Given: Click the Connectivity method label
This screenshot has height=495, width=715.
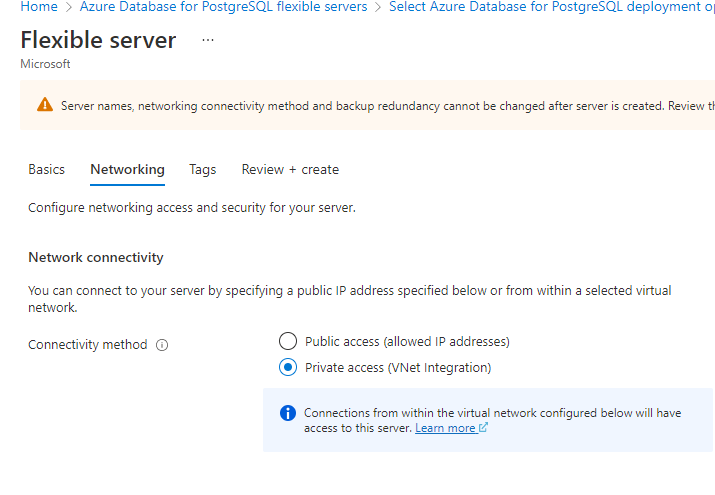Looking at the screenshot, I should (x=88, y=345).
